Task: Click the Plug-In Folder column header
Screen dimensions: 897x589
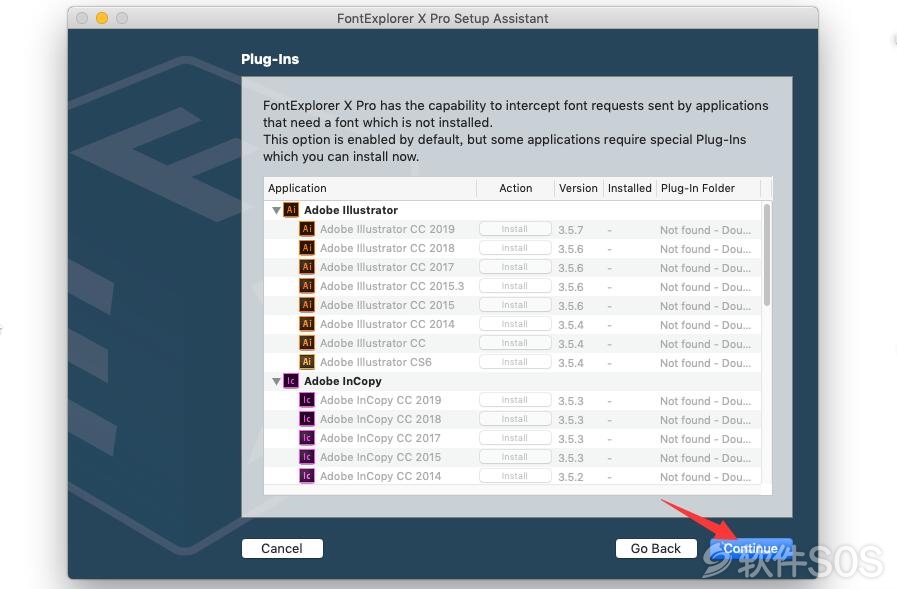Action: (x=709, y=188)
